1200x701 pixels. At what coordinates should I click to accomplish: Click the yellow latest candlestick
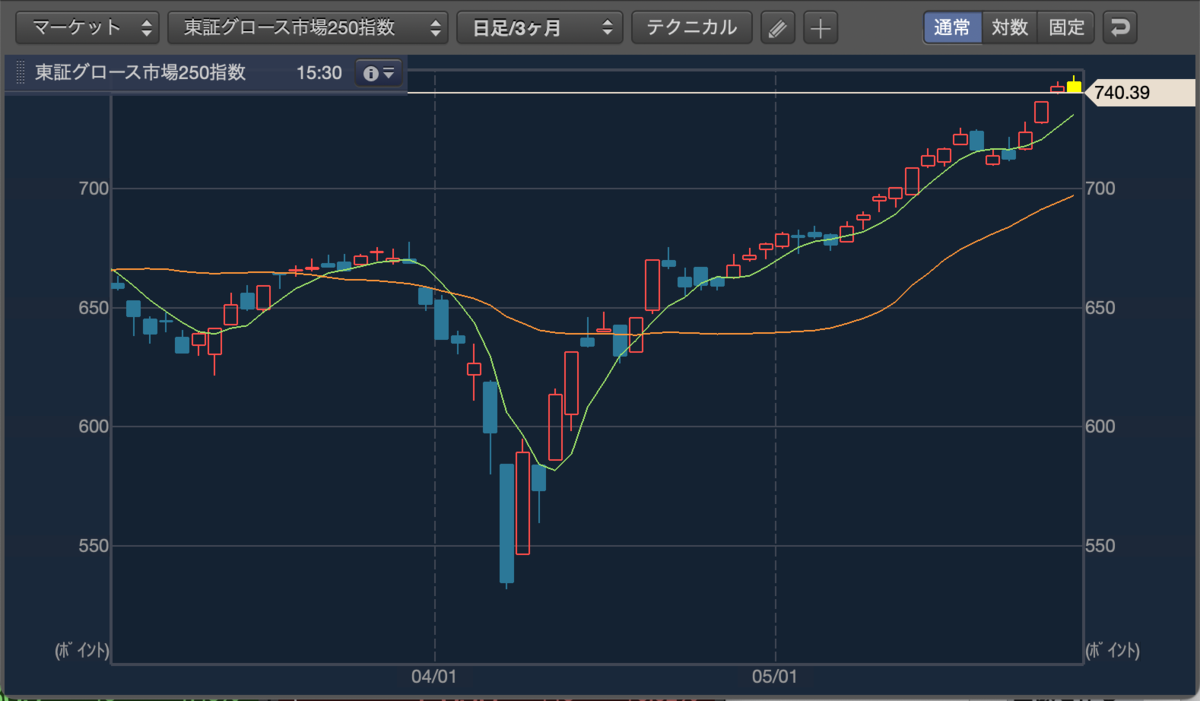pos(1074,86)
